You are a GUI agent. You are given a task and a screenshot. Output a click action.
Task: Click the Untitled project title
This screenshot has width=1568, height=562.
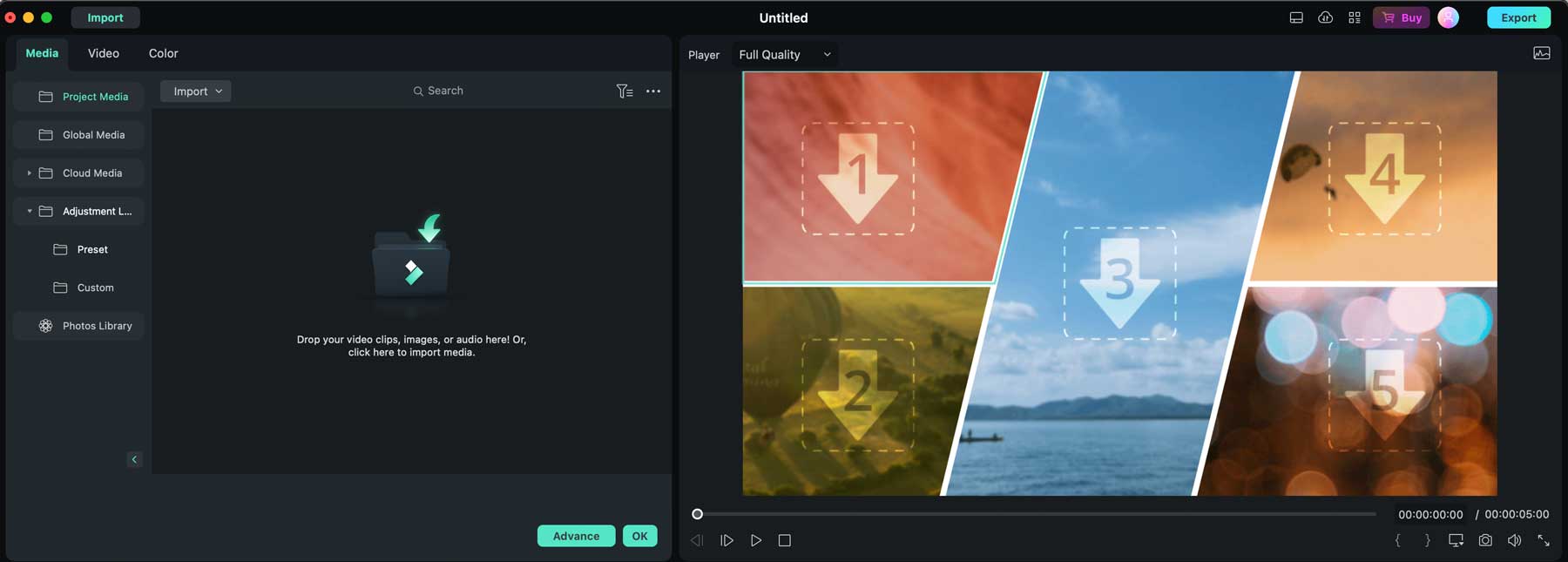tap(783, 17)
